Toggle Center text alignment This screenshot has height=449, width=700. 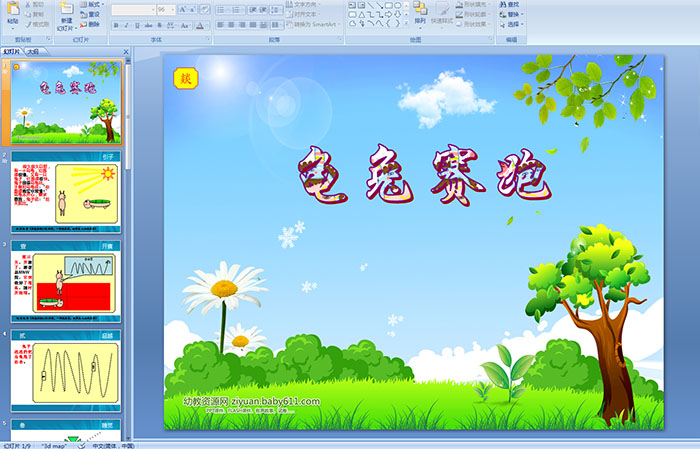click(x=231, y=25)
